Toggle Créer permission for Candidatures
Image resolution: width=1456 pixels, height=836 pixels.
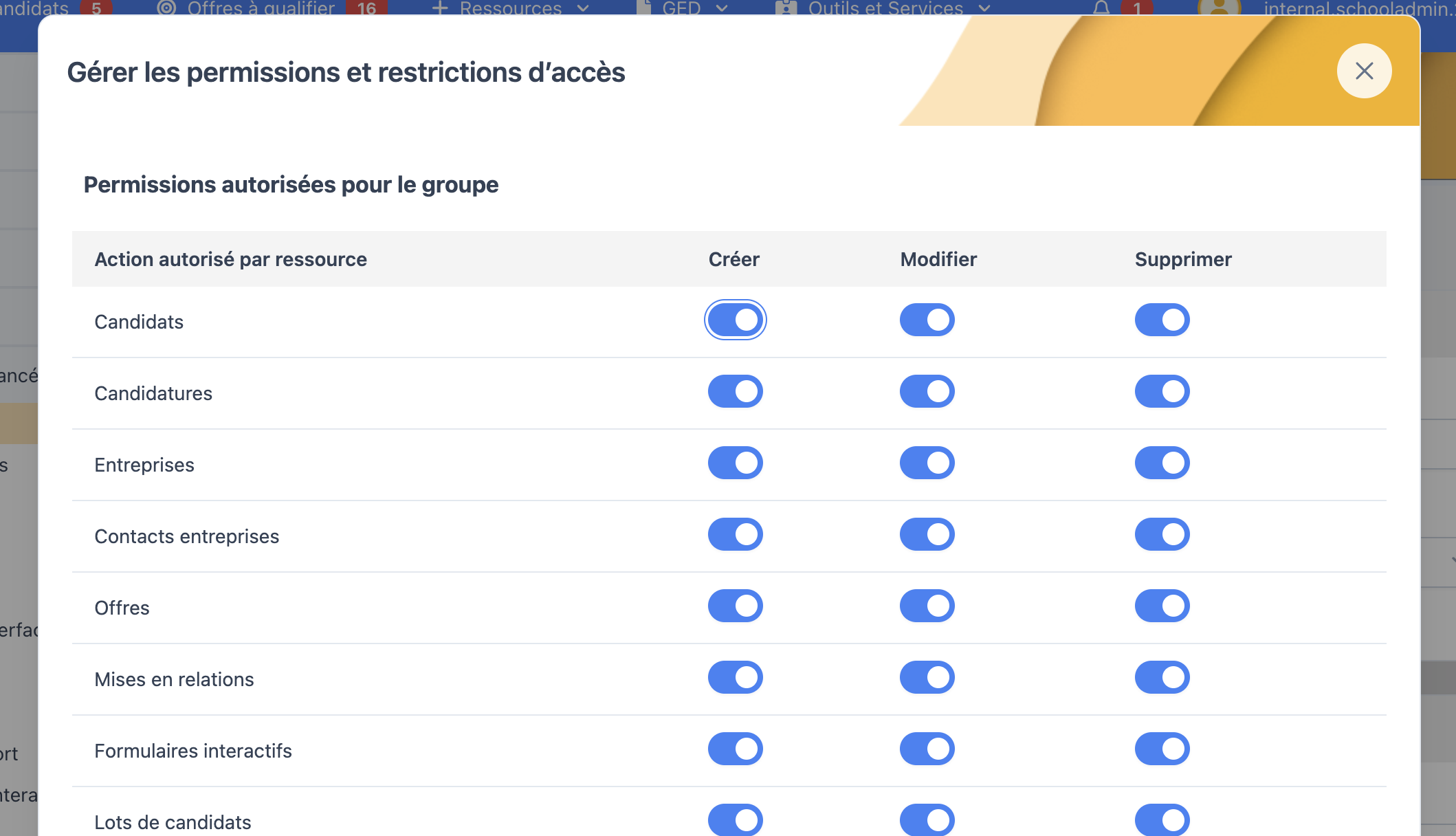point(736,391)
